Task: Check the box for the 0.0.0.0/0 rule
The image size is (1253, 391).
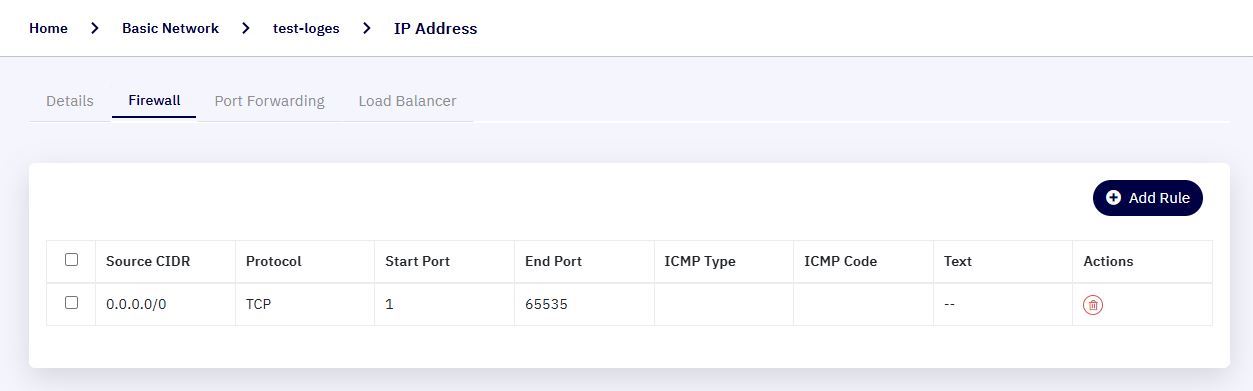Action: 71,302
